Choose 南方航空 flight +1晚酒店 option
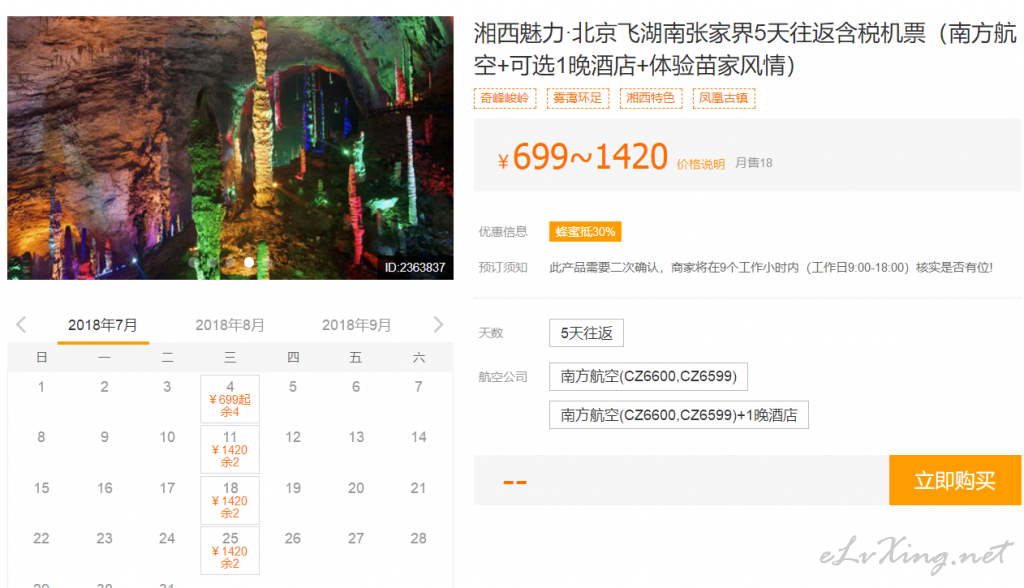The height and width of the screenshot is (588, 1024). [x=679, y=415]
